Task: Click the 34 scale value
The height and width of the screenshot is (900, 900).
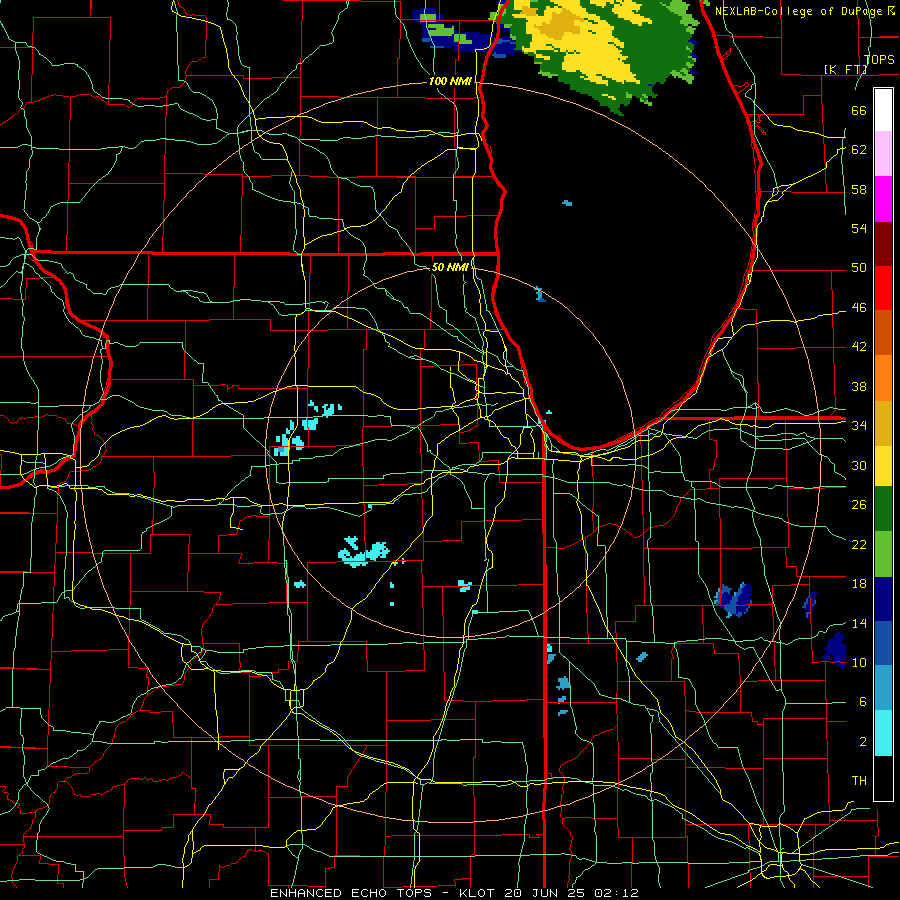Action: (859, 426)
